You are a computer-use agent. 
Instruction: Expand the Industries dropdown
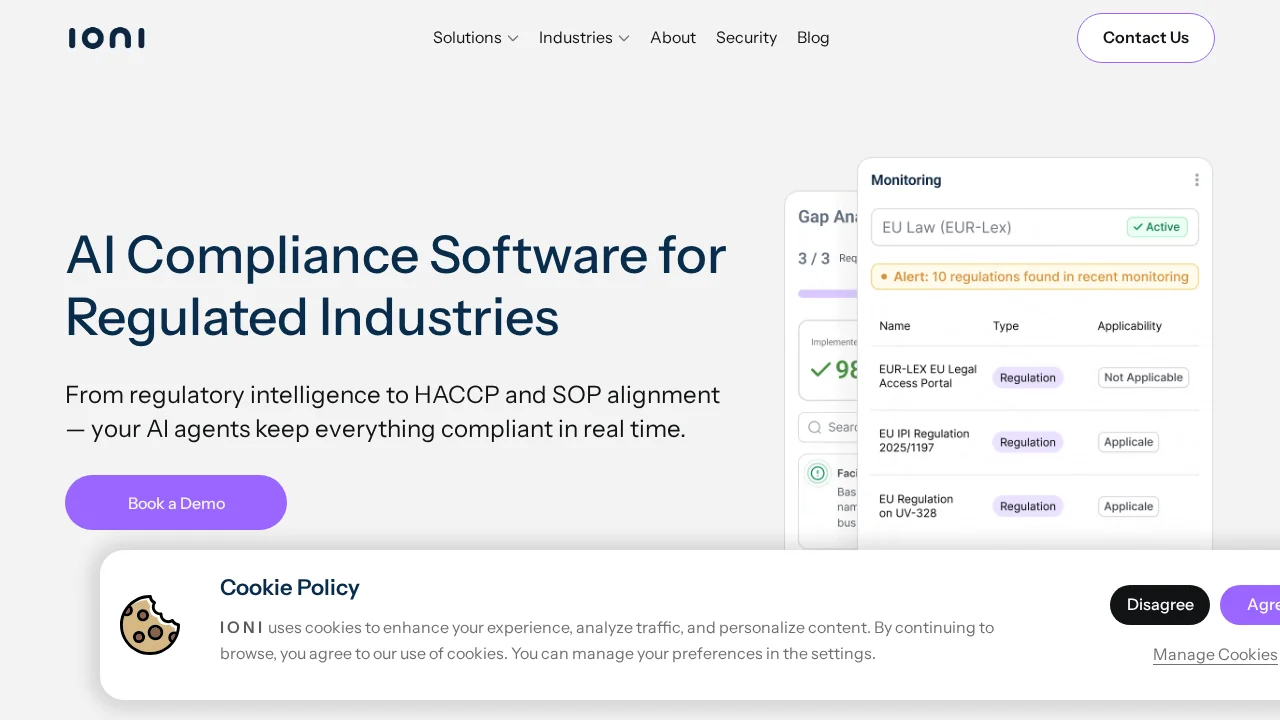[x=584, y=37]
